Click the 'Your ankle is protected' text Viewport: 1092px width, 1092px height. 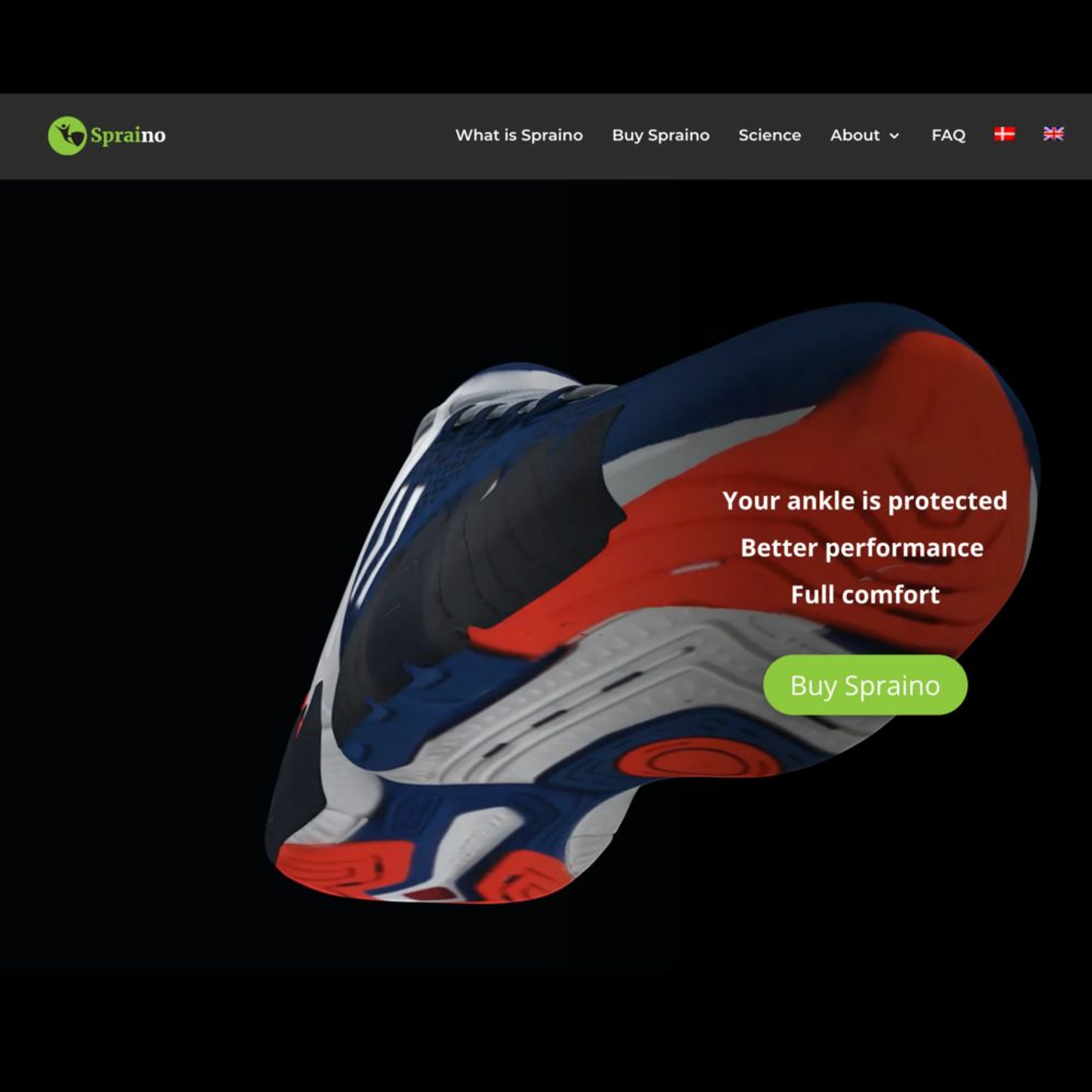click(x=865, y=501)
